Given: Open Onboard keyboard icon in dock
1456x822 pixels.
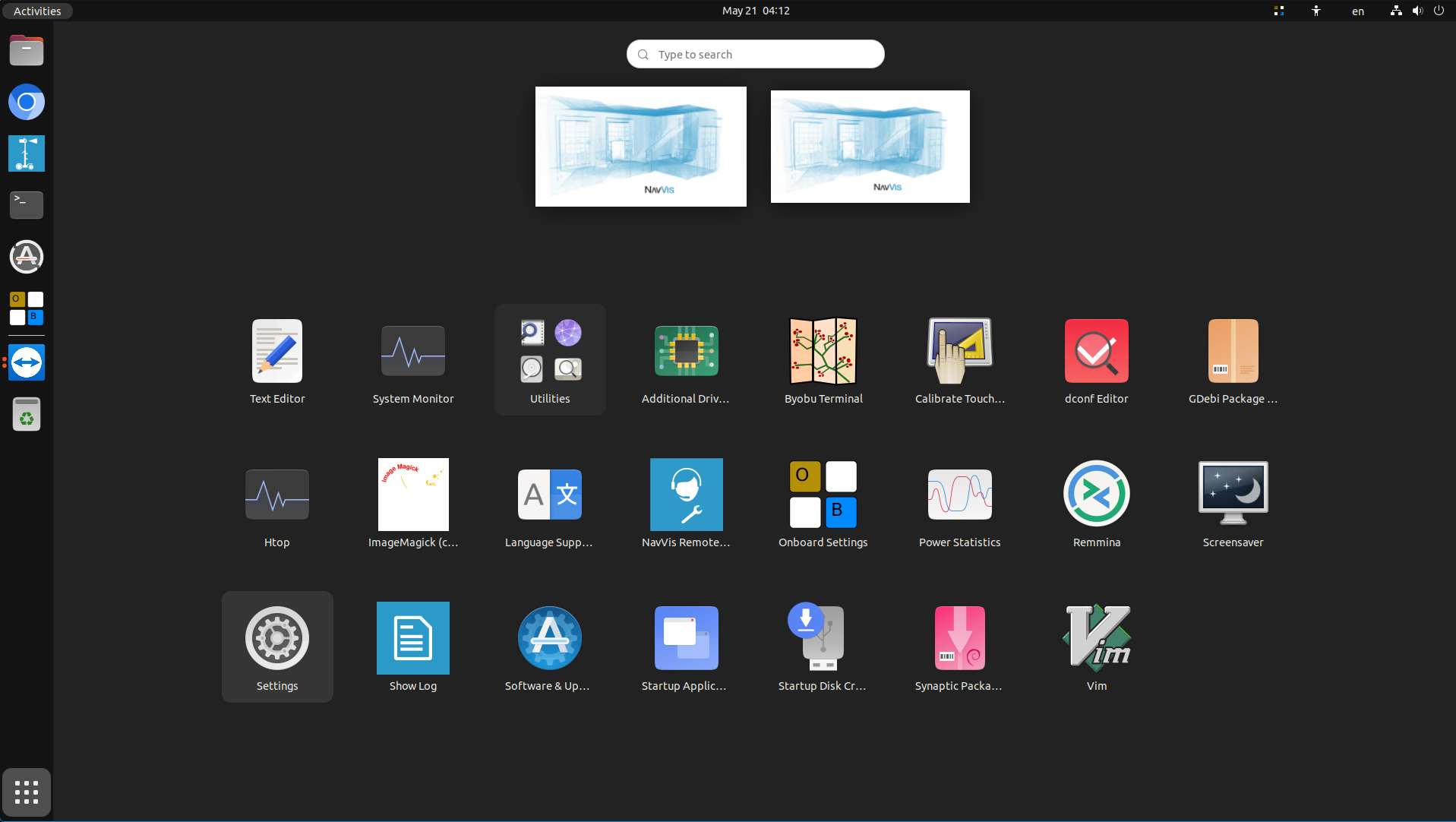Looking at the screenshot, I should pyautogui.click(x=27, y=308).
